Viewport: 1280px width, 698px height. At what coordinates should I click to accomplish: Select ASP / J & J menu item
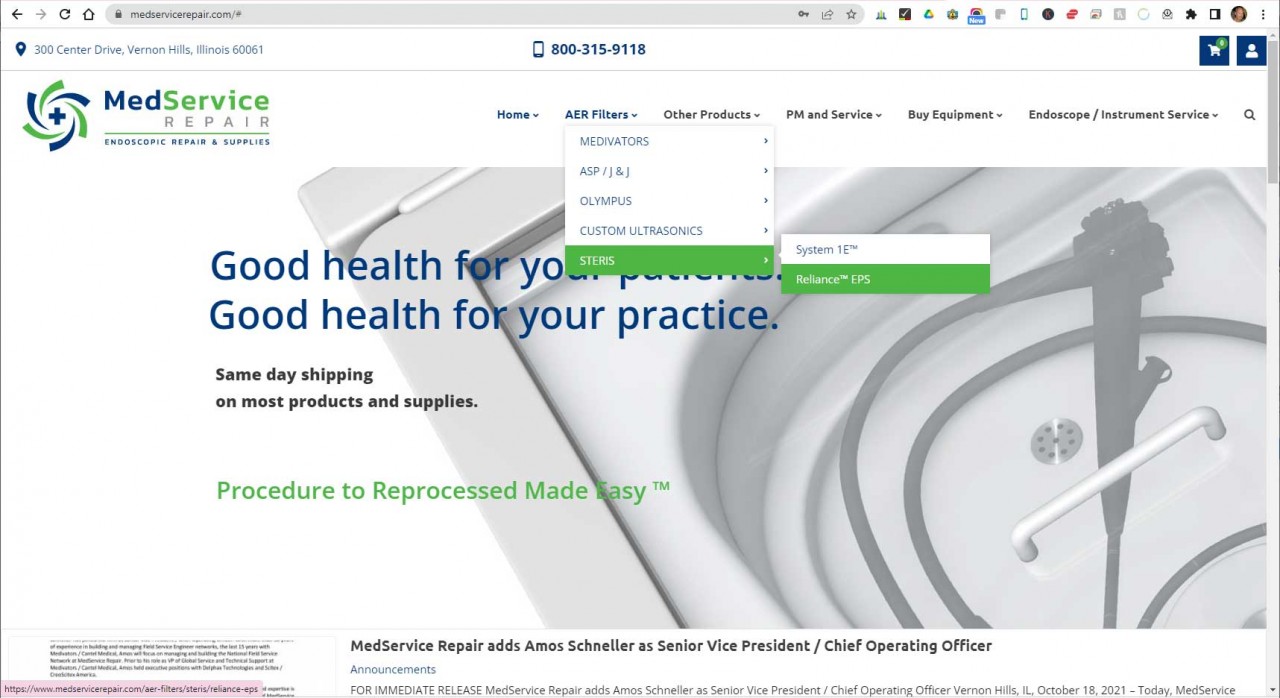(x=669, y=171)
